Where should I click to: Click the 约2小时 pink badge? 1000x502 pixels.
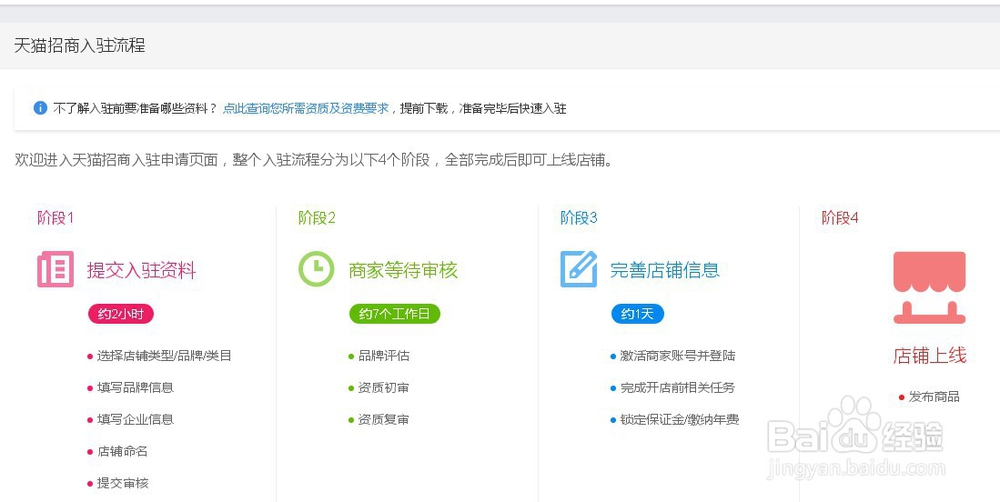click(x=121, y=314)
